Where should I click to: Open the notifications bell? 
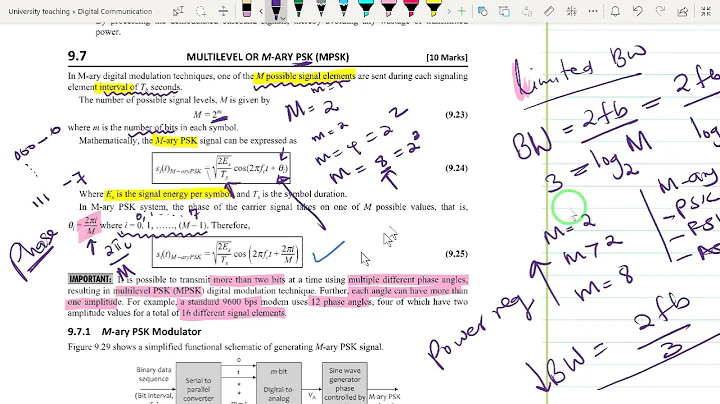615,11
